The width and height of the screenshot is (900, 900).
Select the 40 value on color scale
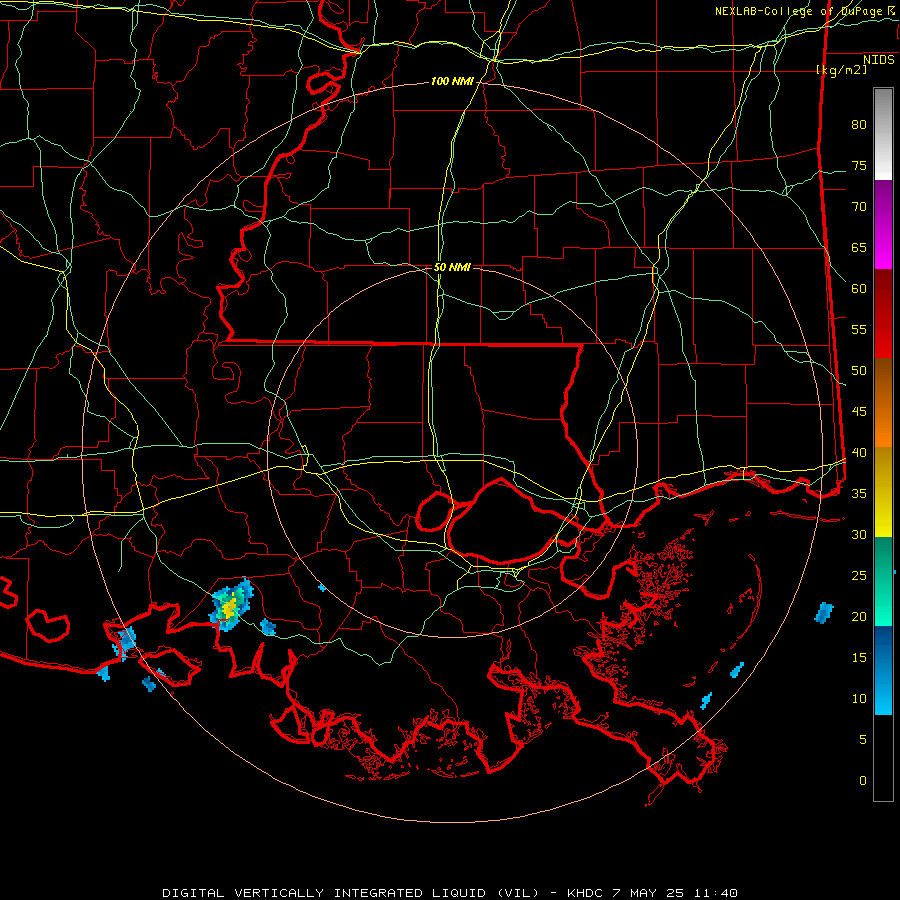click(859, 452)
